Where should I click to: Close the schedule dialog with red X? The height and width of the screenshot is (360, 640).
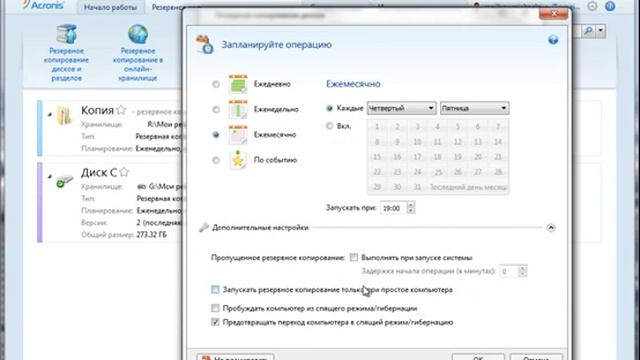point(553,14)
